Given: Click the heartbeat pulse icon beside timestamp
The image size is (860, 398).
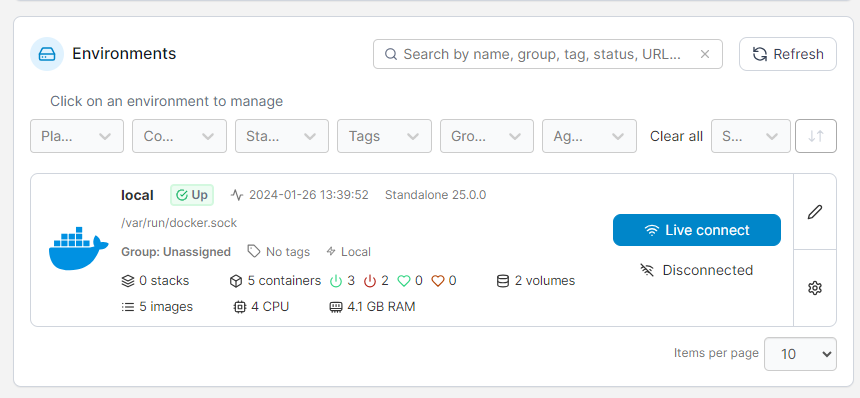Looking at the screenshot, I should pyautogui.click(x=237, y=195).
